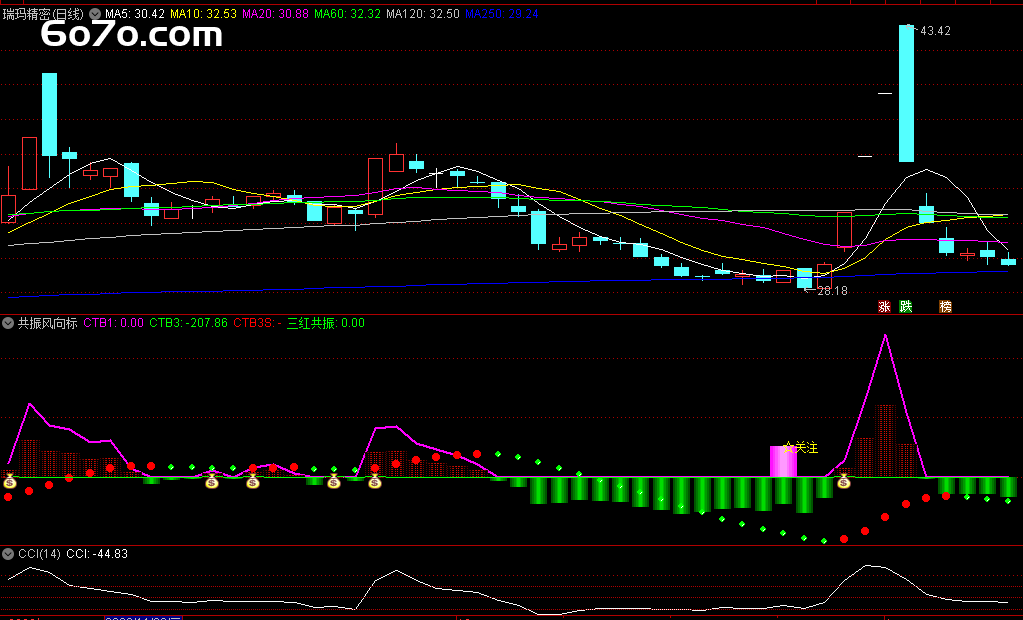
Task: Click the yellow ☆关注 signal label
Action: click(801, 448)
